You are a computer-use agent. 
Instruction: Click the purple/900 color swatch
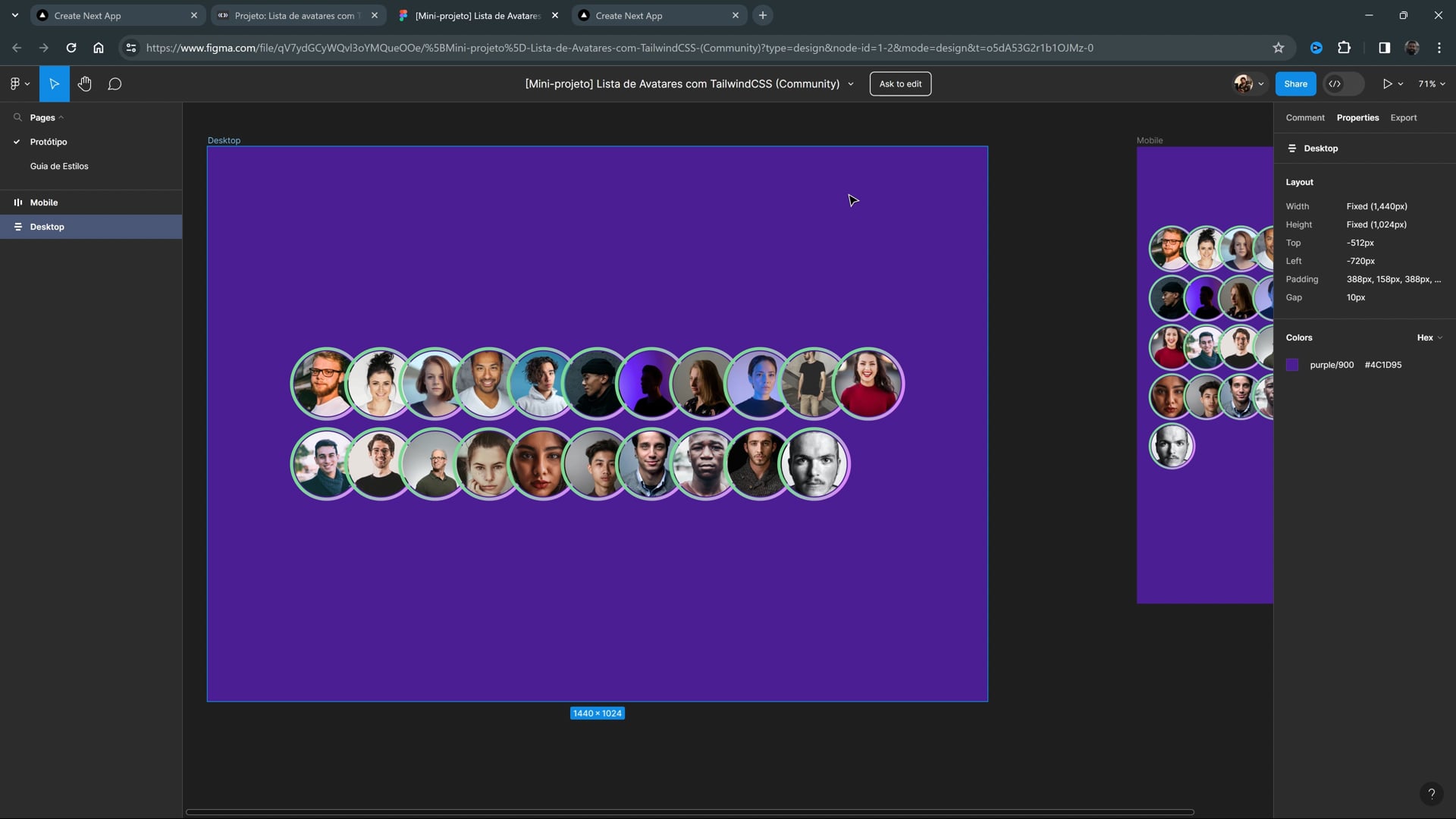pos(1292,365)
